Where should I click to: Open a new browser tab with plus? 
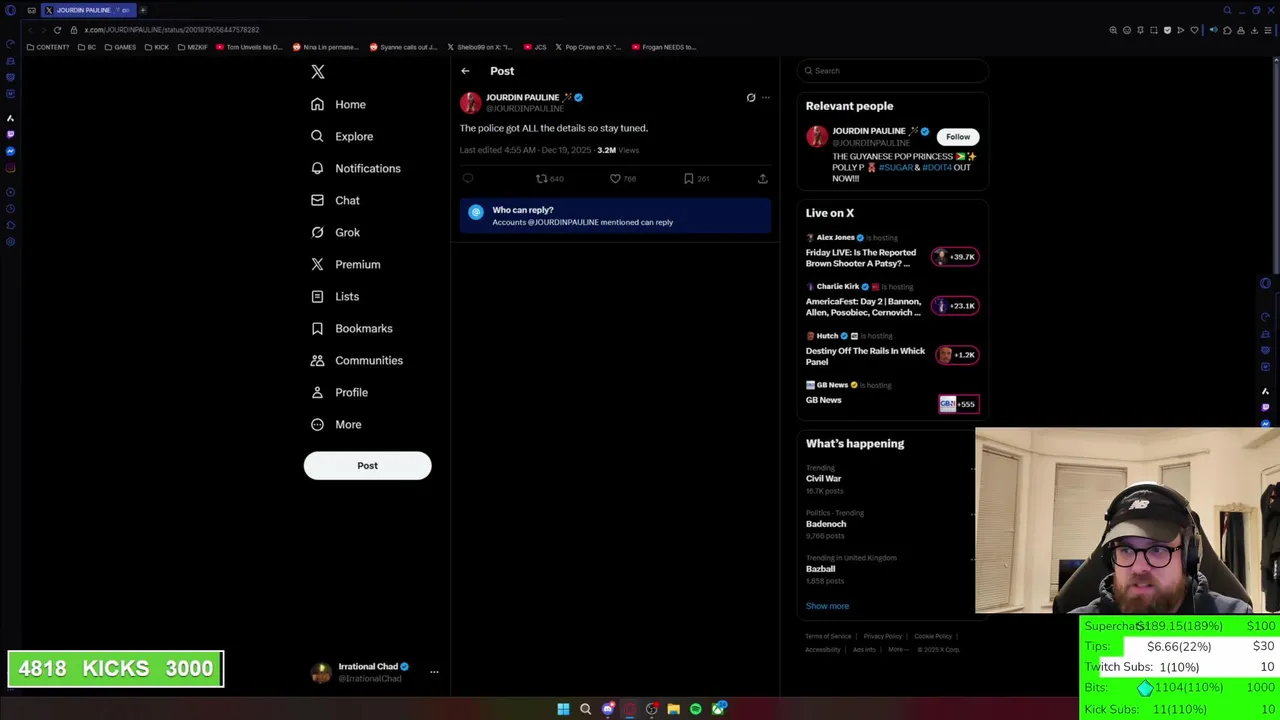tap(142, 10)
